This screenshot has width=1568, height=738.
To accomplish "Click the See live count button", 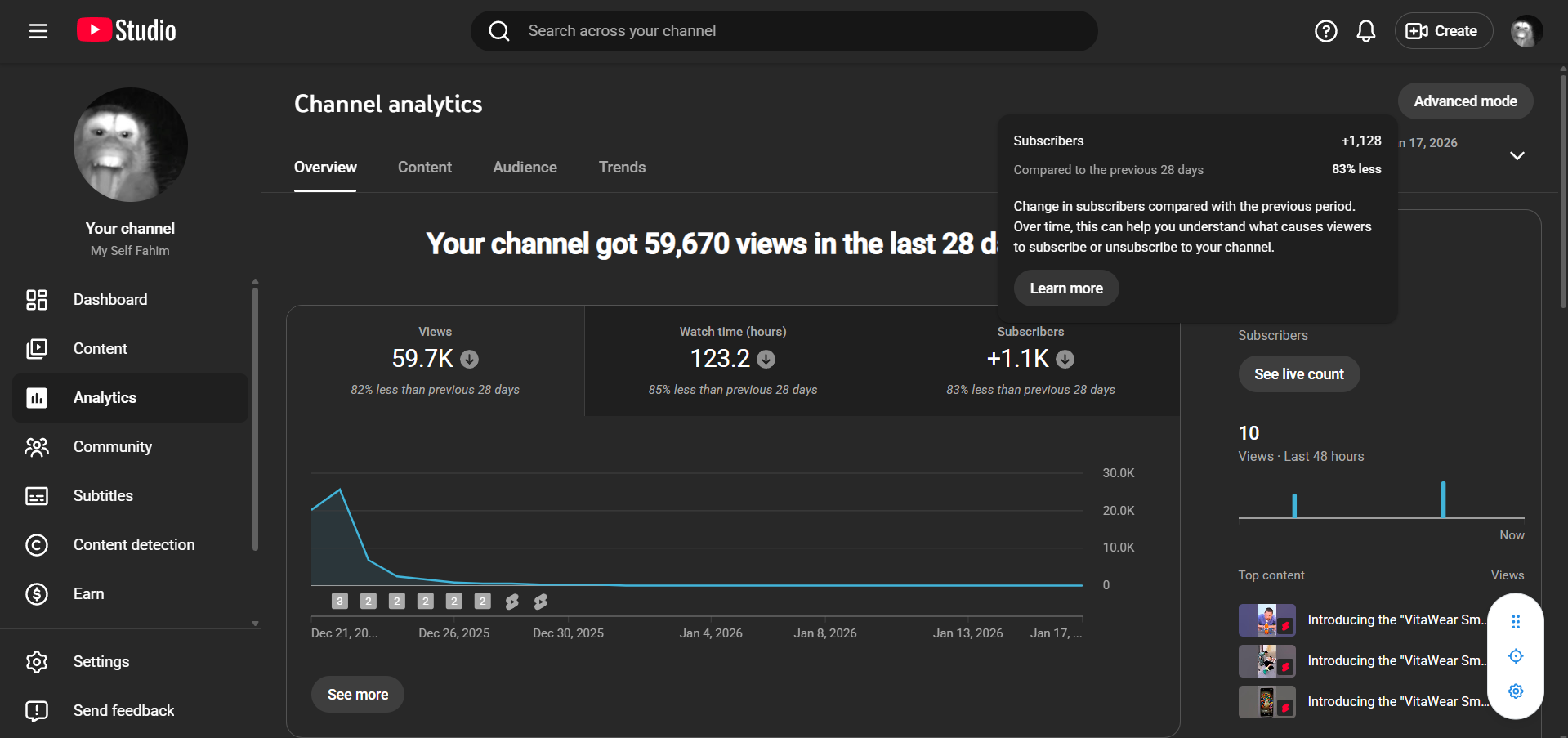I will (1298, 374).
